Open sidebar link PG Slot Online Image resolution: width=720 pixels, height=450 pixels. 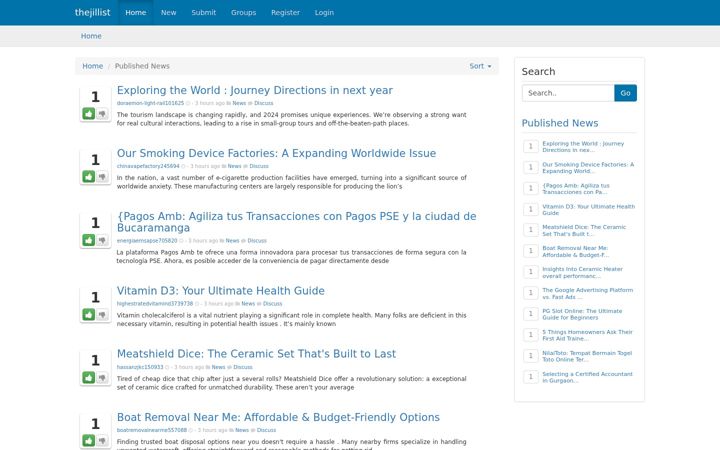[x=582, y=314]
